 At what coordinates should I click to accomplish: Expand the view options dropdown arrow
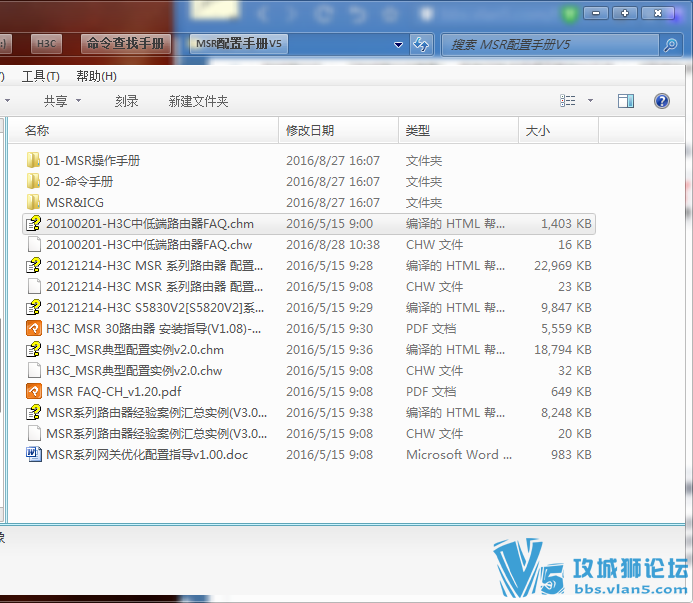(590, 101)
